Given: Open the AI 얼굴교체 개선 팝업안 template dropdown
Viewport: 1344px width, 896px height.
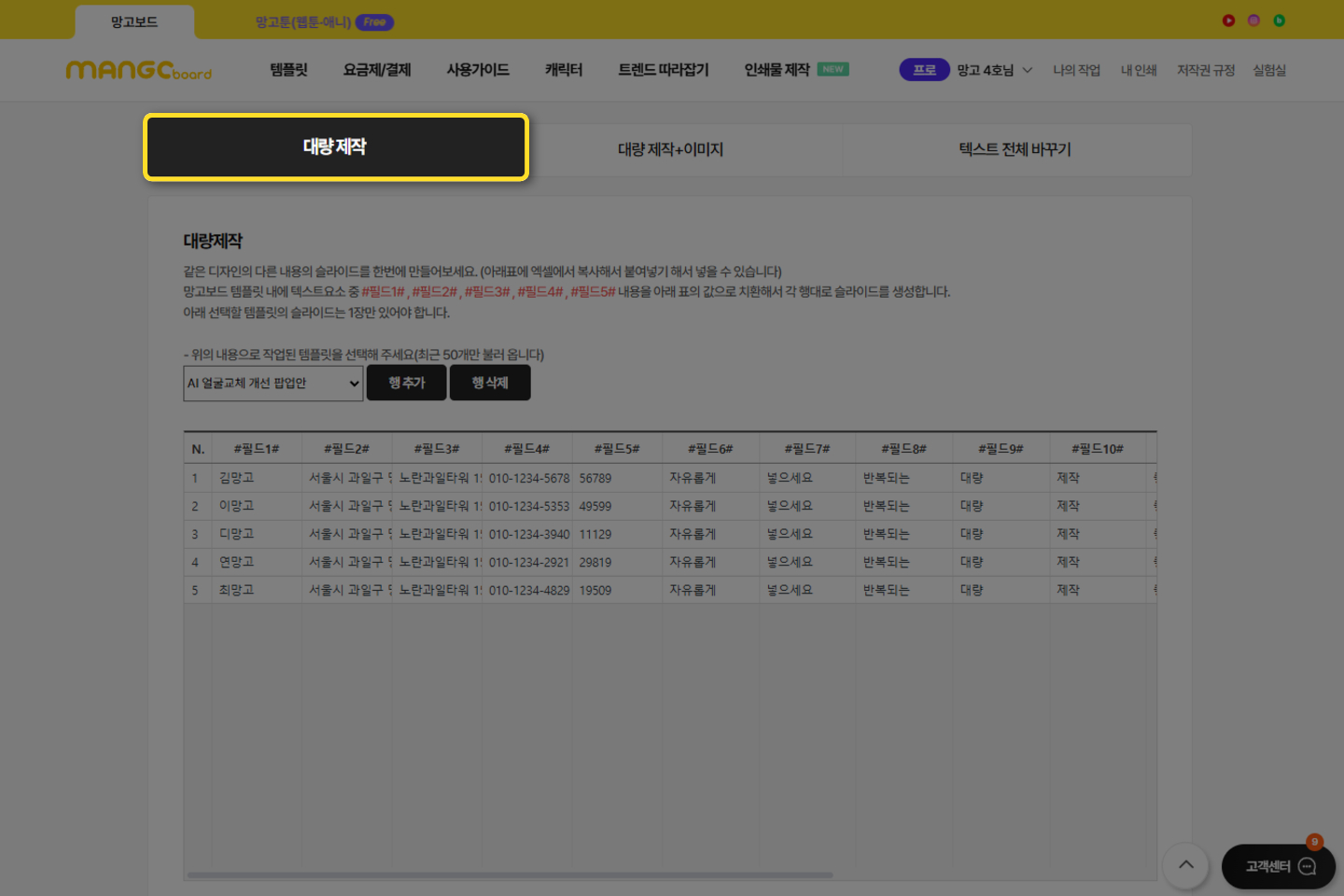Looking at the screenshot, I should [273, 383].
